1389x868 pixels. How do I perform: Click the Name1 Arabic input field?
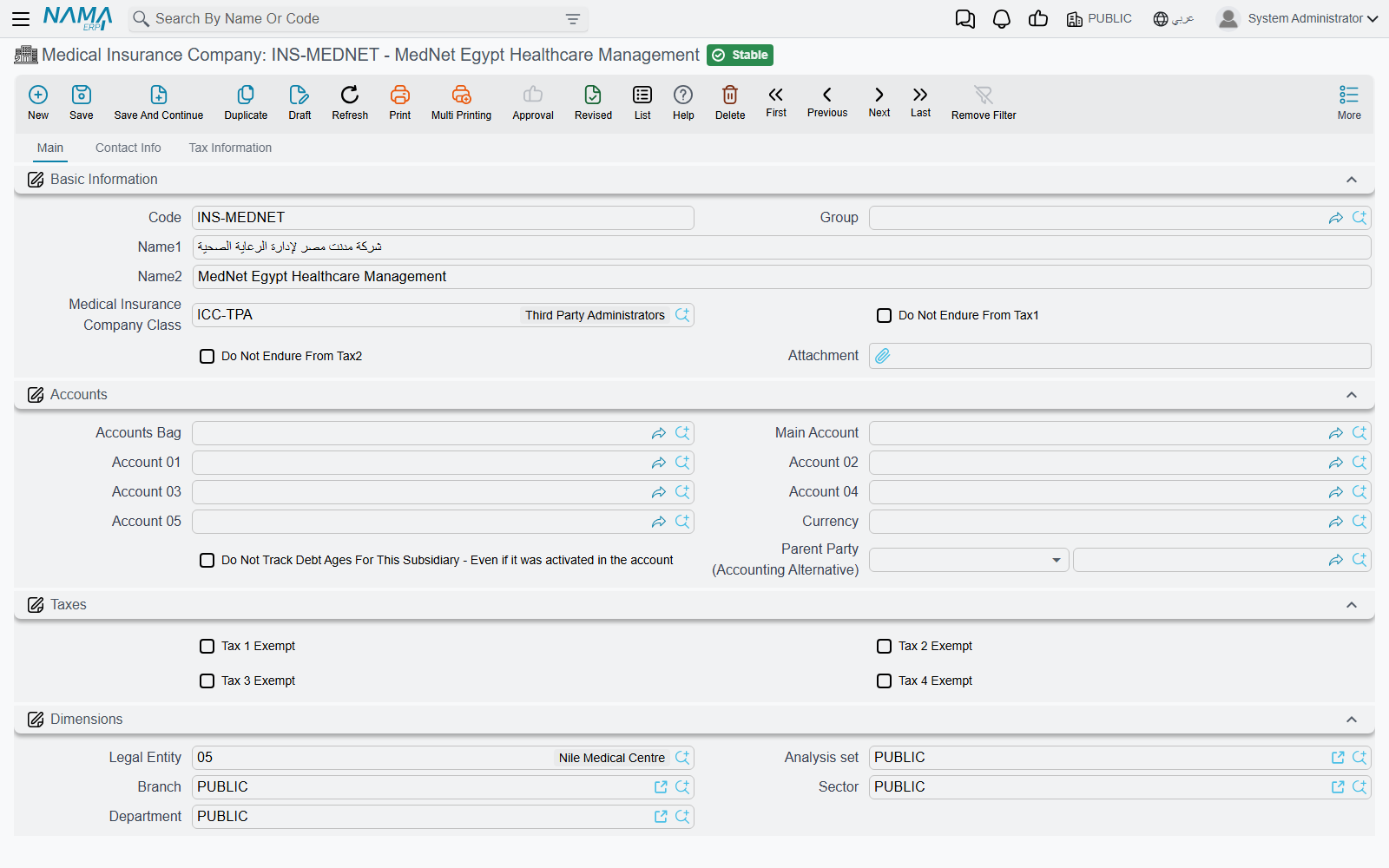[781, 247]
